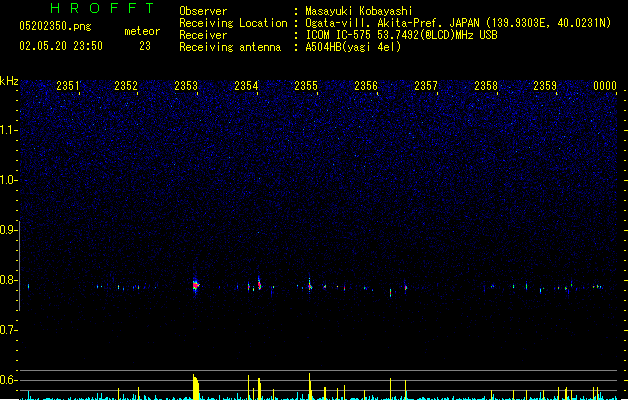Select antenna value A504HB(yagi 4el)
This screenshot has width=629, height=400.
pos(353,47)
